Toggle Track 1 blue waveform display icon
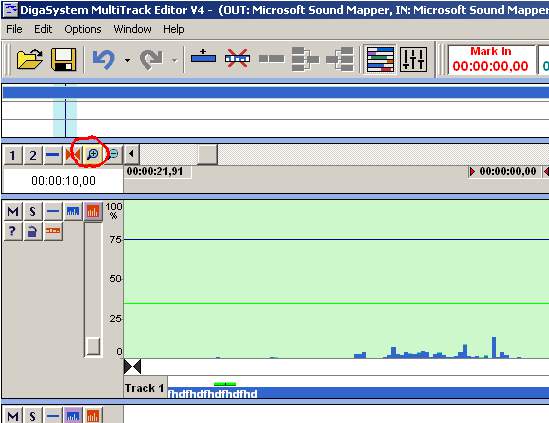The image size is (549, 423). [73, 211]
